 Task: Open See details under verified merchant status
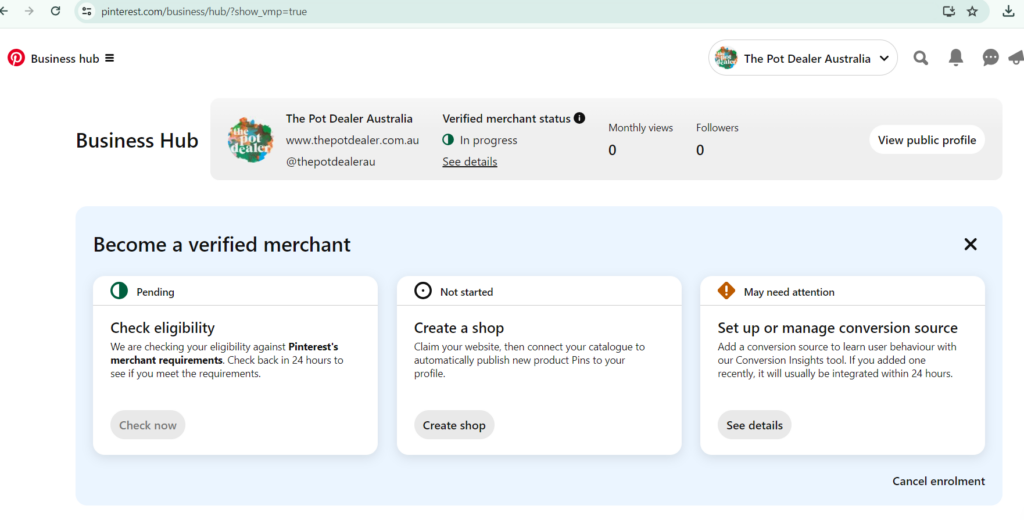(469, 162)
